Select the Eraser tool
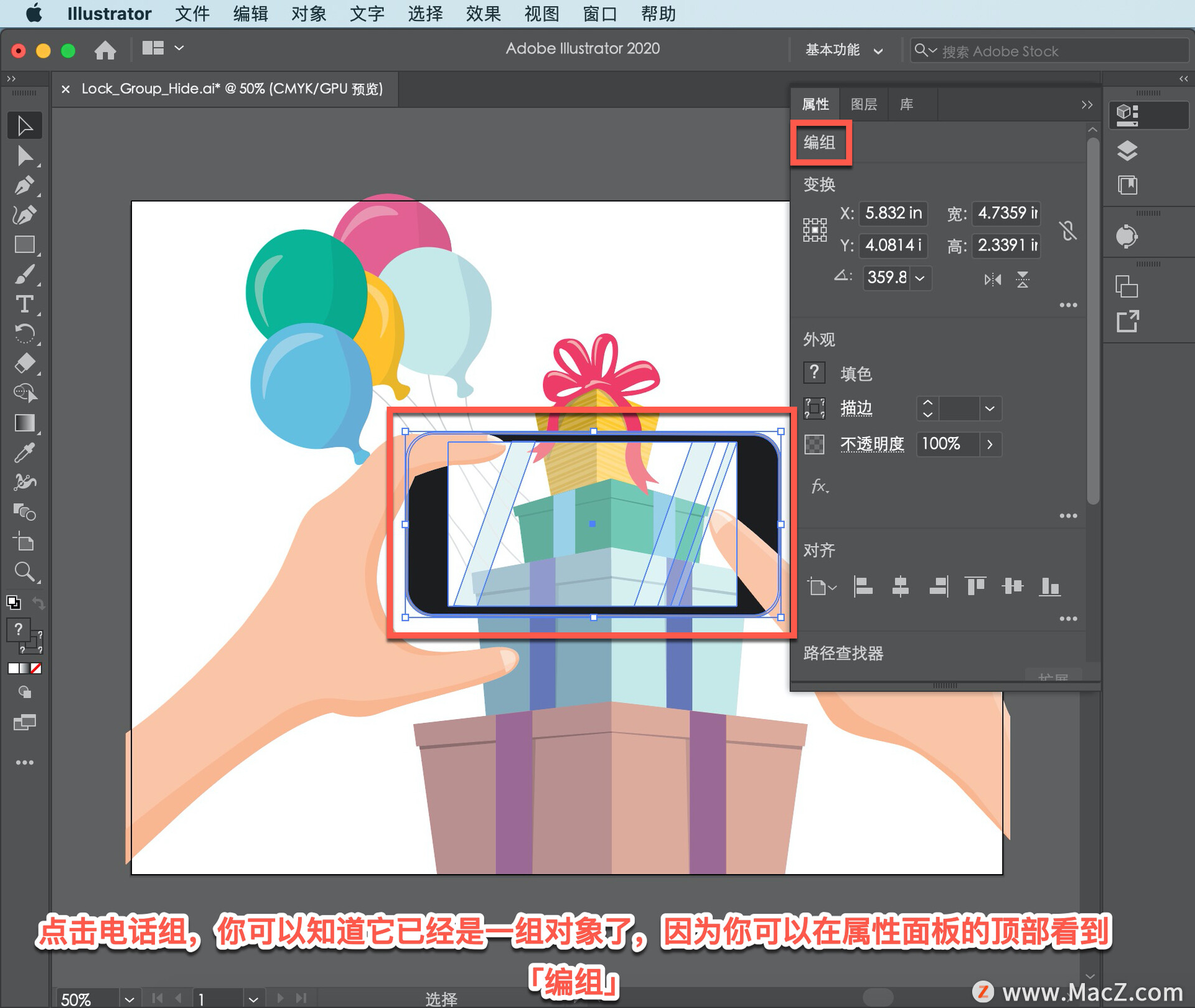Image resolution: width=1195 pixels, height=1008 pixels. pos(25,363)
